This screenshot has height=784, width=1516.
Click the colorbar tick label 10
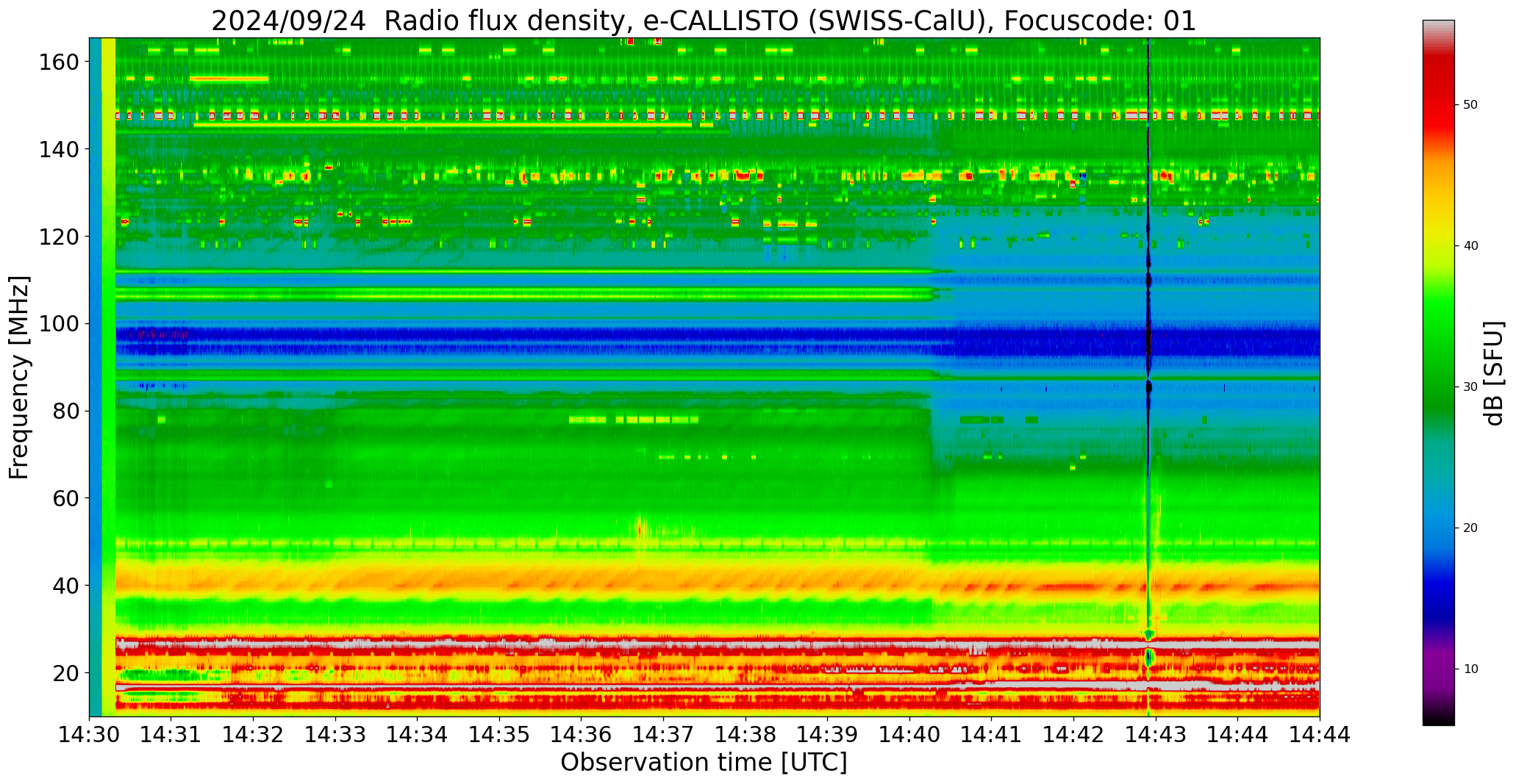point(1470,669)
